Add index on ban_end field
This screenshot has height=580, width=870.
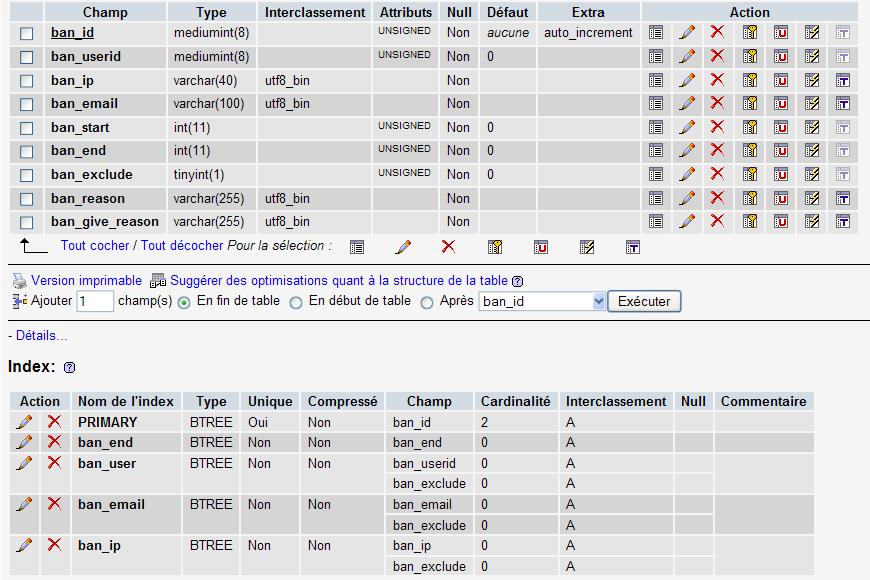(x=812, y=151)
